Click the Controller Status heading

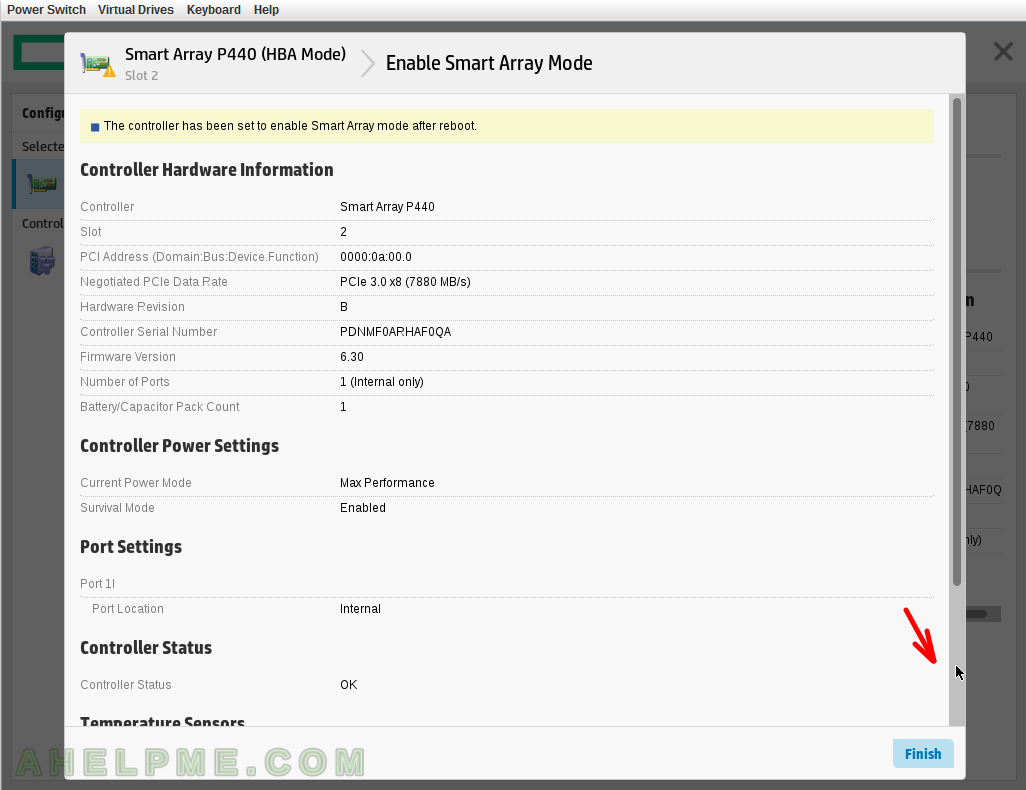tap(146, 648)
